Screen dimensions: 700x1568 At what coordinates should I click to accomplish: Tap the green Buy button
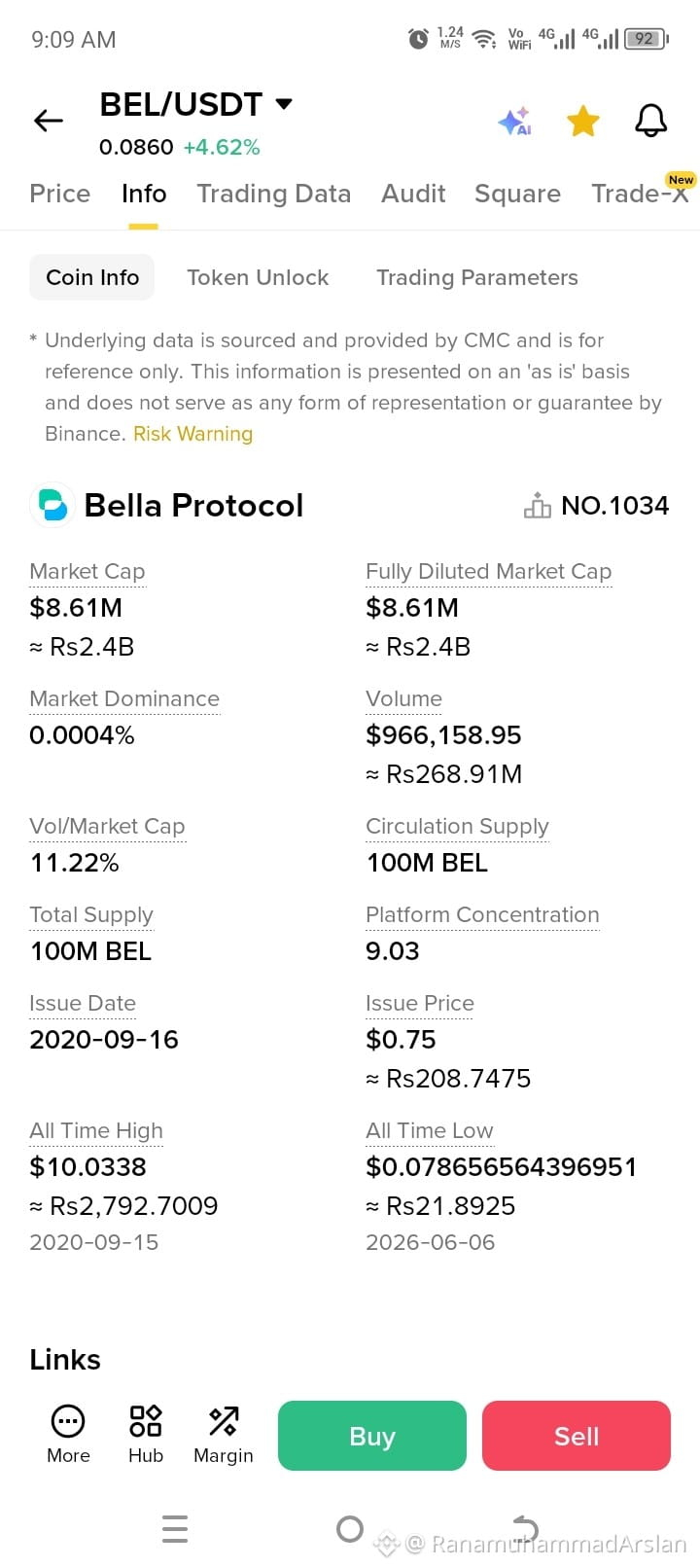coord(372,1436)
